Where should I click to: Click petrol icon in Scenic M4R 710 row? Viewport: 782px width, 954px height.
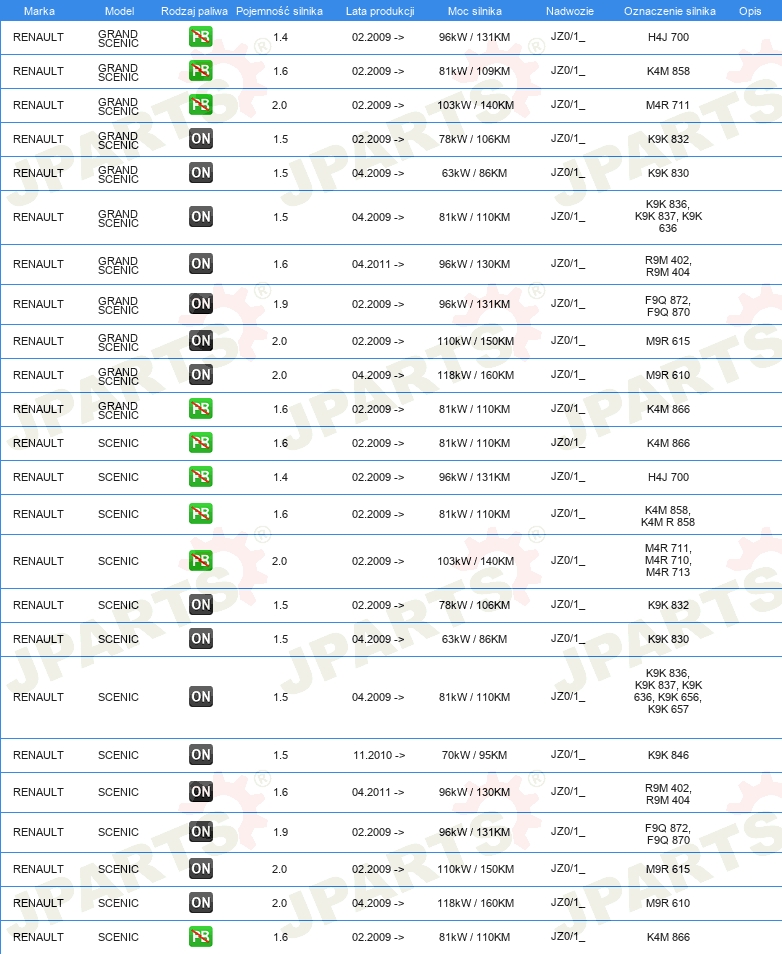pyautogui.click(x=201, y=561)
